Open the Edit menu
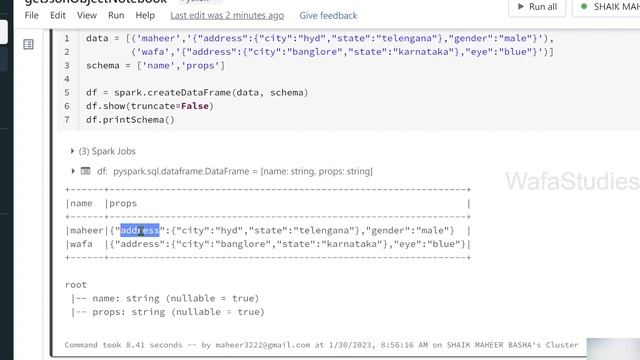Screen dimensions: 640x360 58,16
